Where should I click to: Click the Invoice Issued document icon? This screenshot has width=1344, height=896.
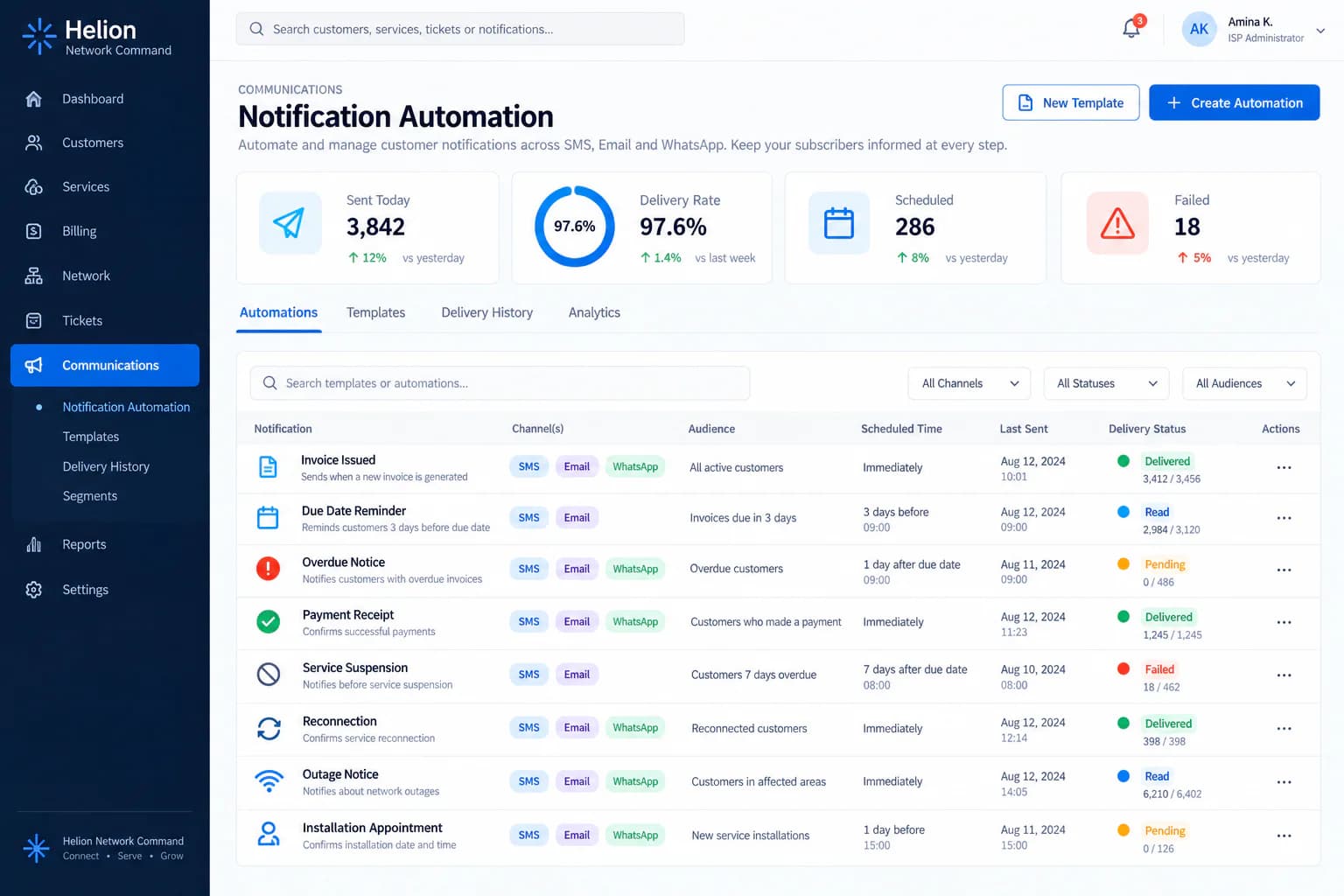tap(268, 467)
